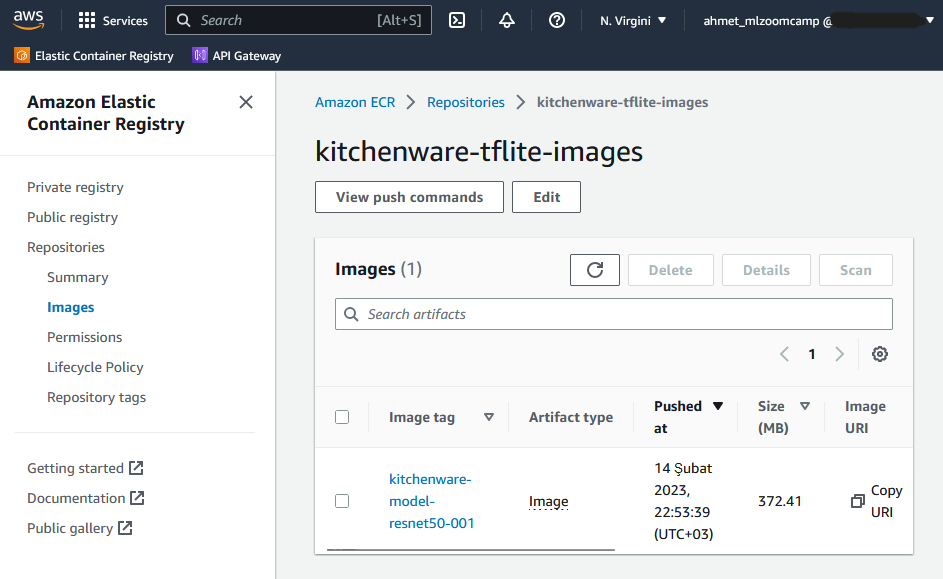
Task: Close the Amazon ECR side navigation
Action: (x=246, y=102)
